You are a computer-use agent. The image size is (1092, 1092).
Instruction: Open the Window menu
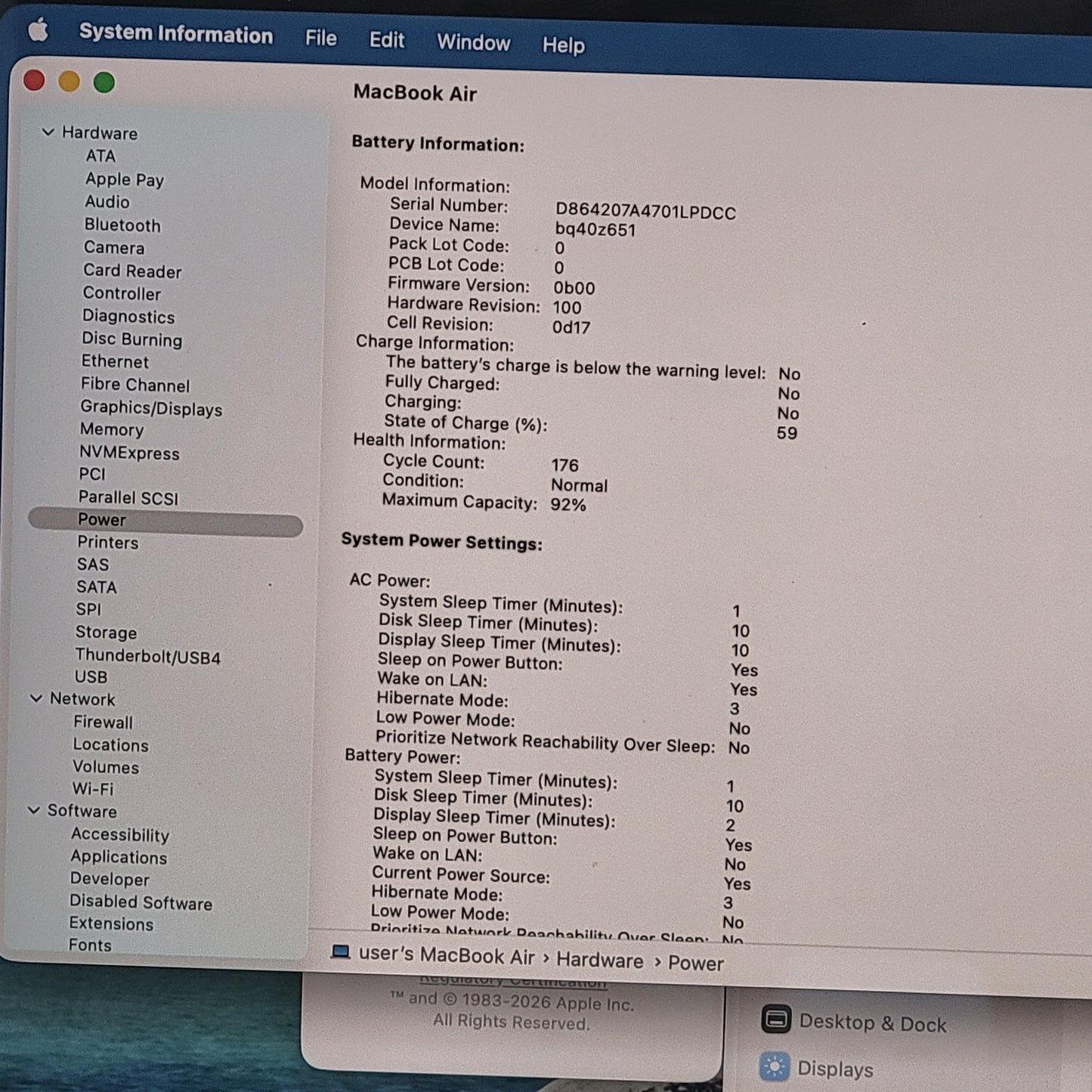(474, 42)
